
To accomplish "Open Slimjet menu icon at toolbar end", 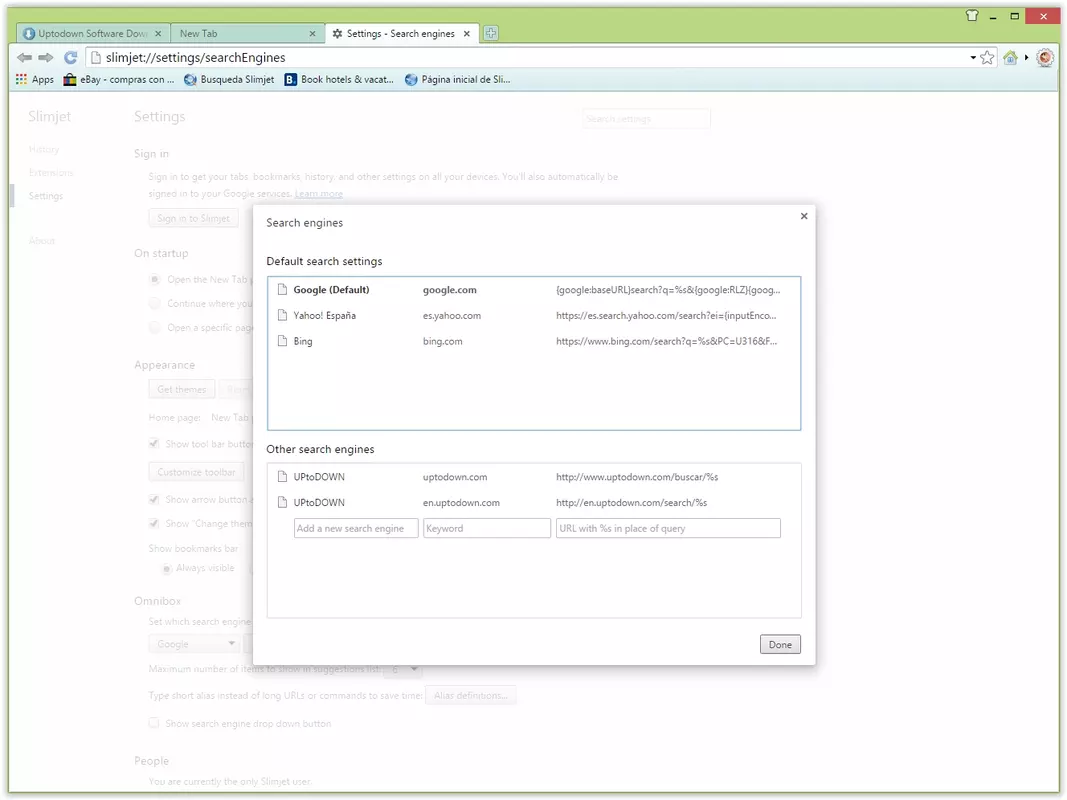I will pos(1045,58).
